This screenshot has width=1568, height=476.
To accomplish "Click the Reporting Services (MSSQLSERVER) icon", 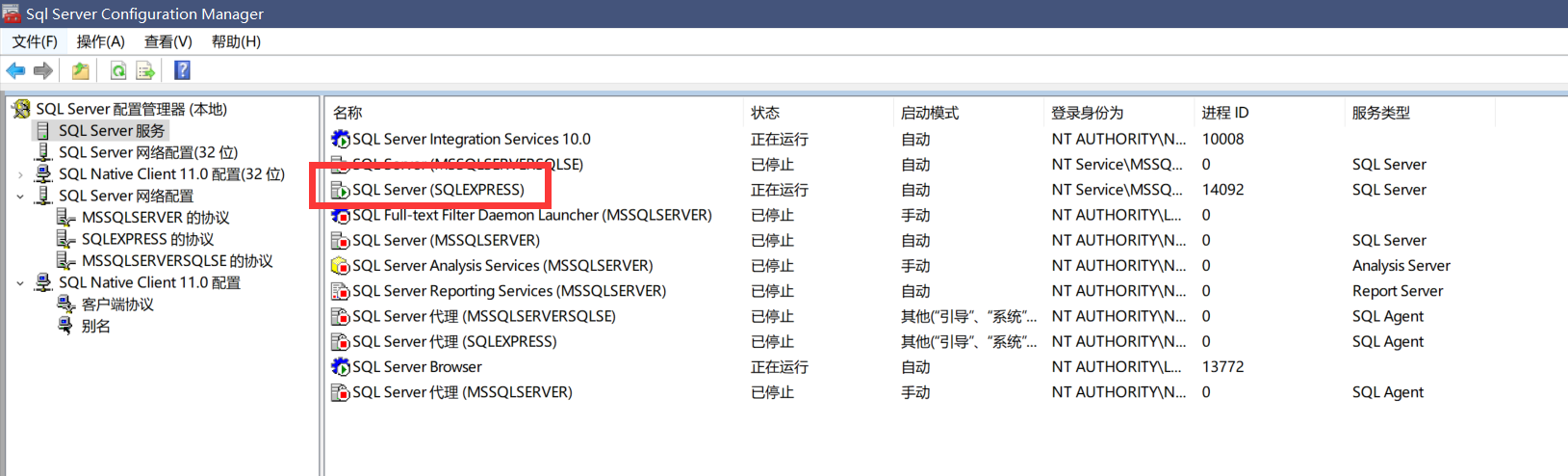I will click(341, 291).
